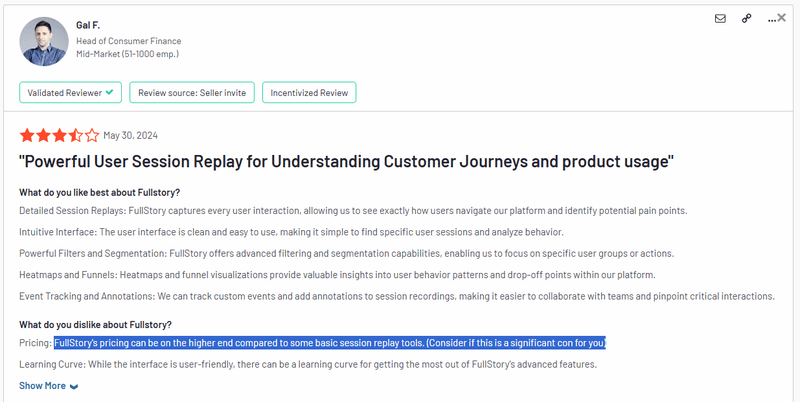Click the heading What do you dislike about Fullstory?
This screenshot has width=800, height=402.
tap(95, 324)
